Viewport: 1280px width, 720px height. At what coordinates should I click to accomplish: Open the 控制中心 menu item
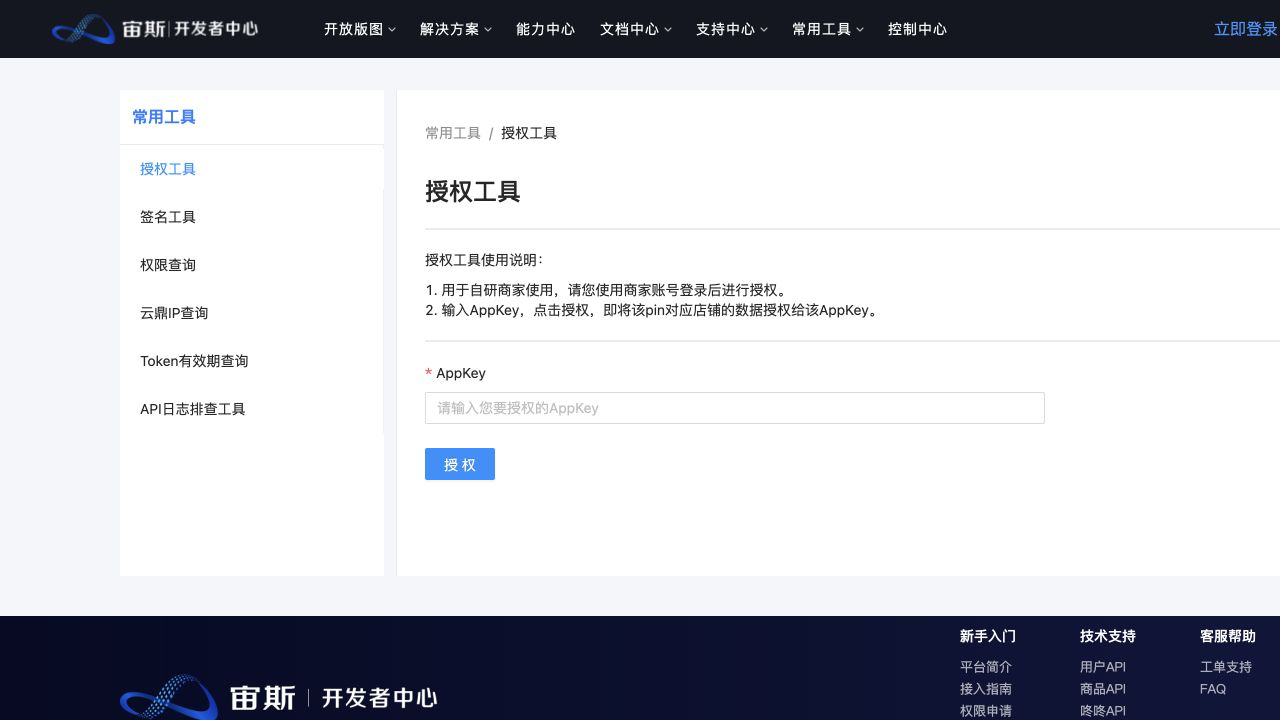pos(917,29)
